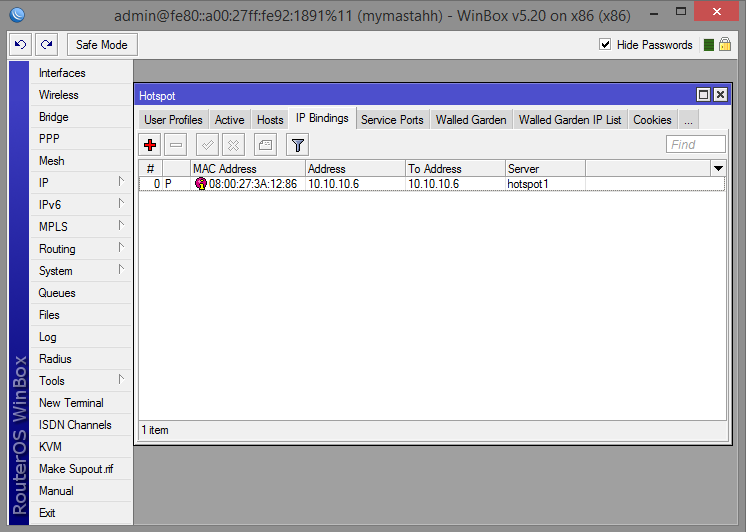The height and width of the screenshot is (532, 746).
Task: Open Queues from the sidebar
Action: point(81,293)
